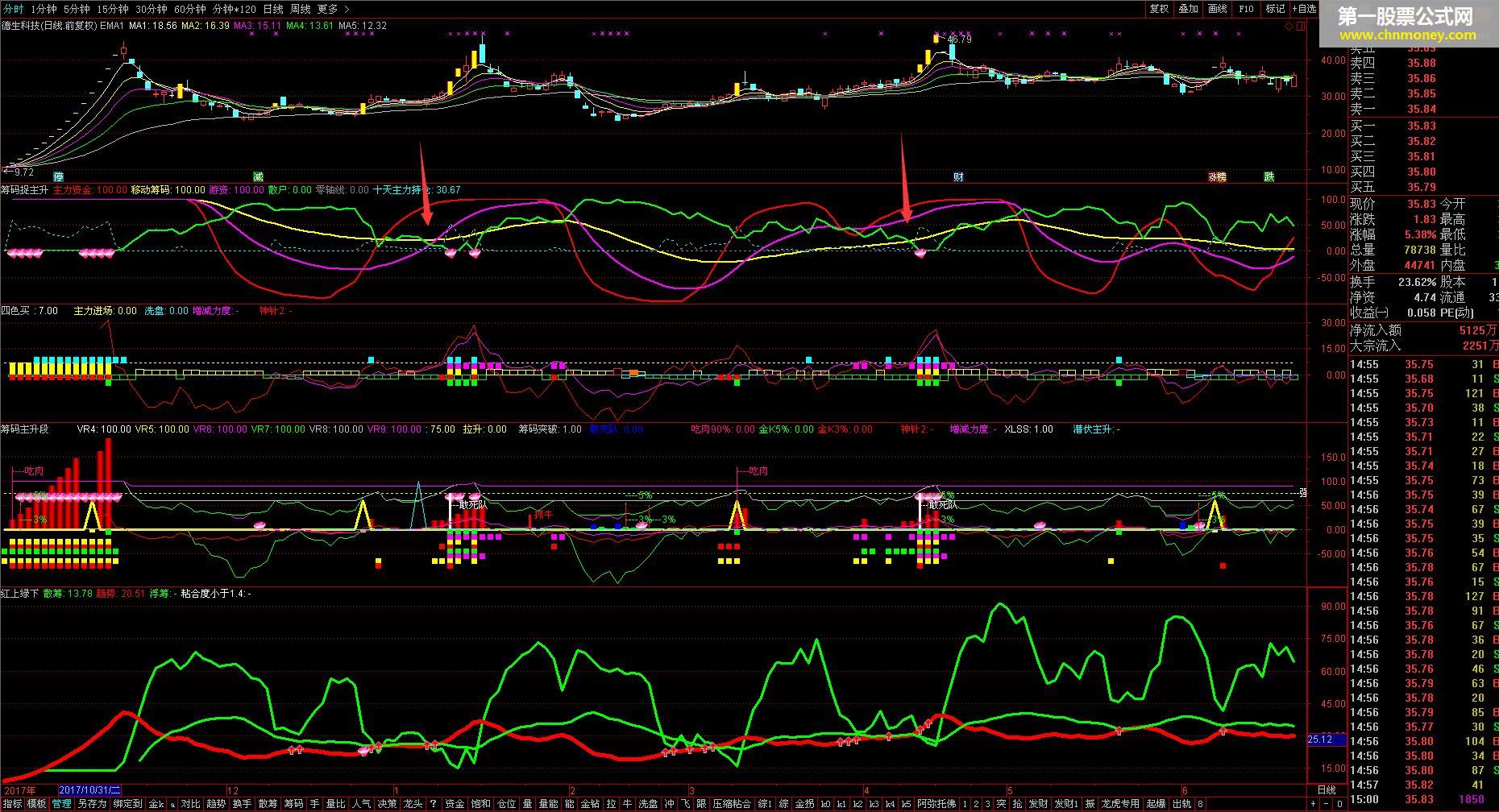Select the 决策 indicator tab
1499x812 pixels.
(387, 804)
